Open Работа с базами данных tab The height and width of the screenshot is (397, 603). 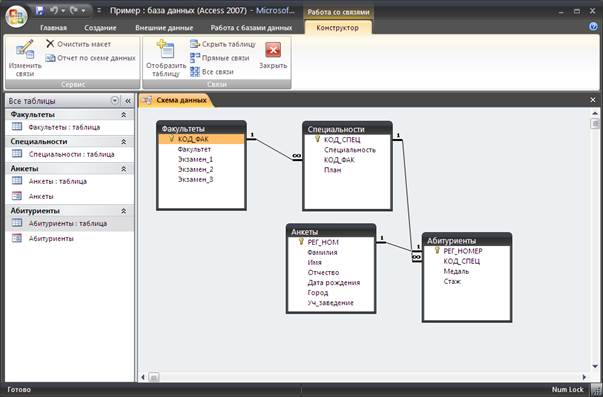coord(251,28)
